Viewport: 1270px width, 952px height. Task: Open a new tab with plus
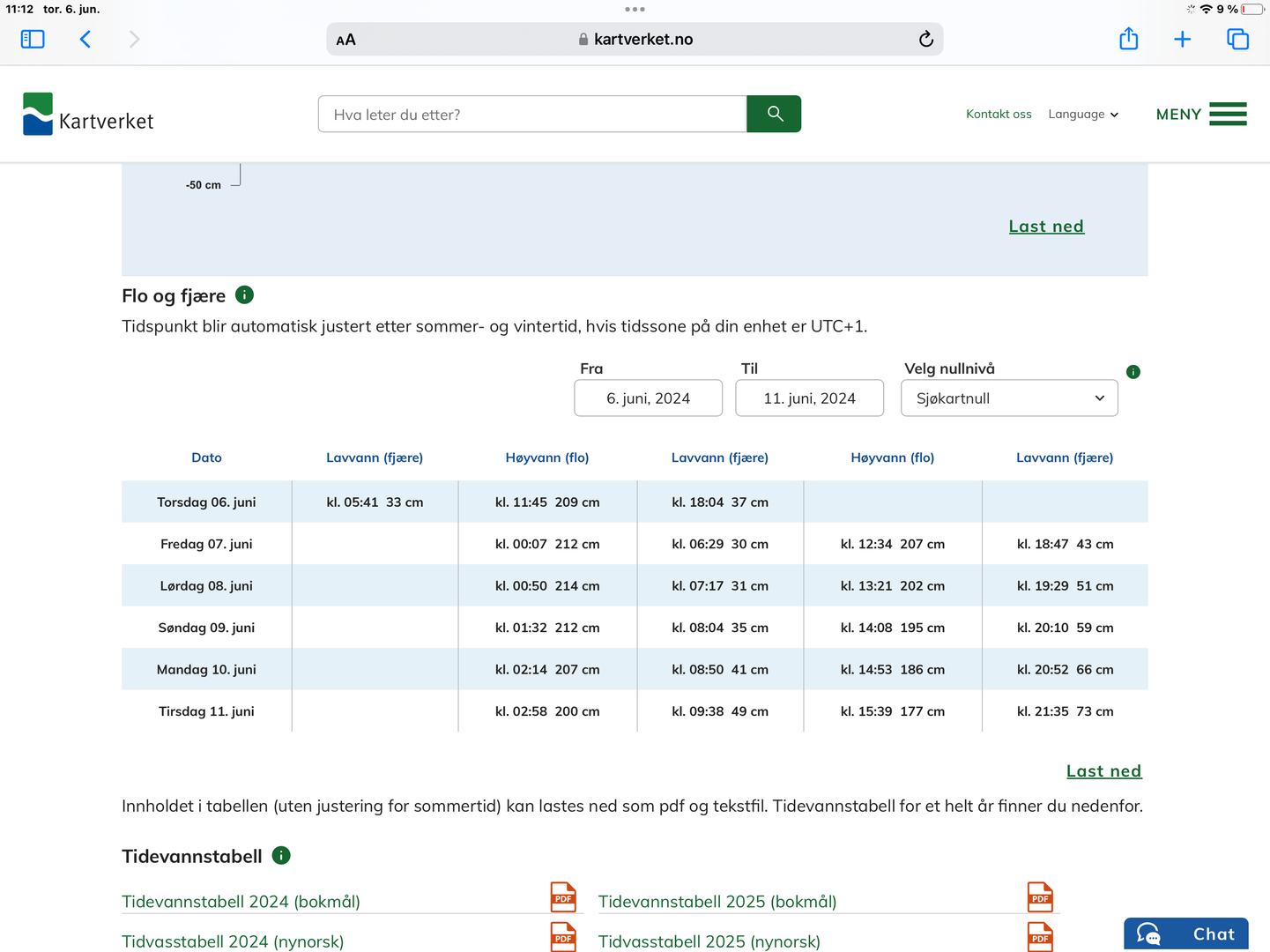point(1183,40)
